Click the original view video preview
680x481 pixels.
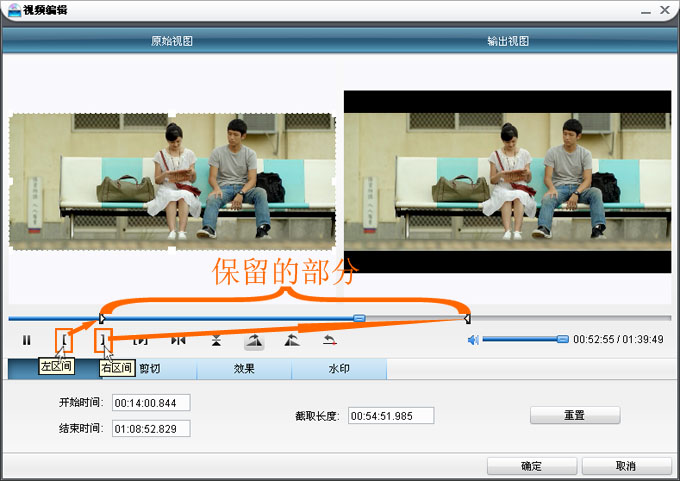[x=172, y=181]
